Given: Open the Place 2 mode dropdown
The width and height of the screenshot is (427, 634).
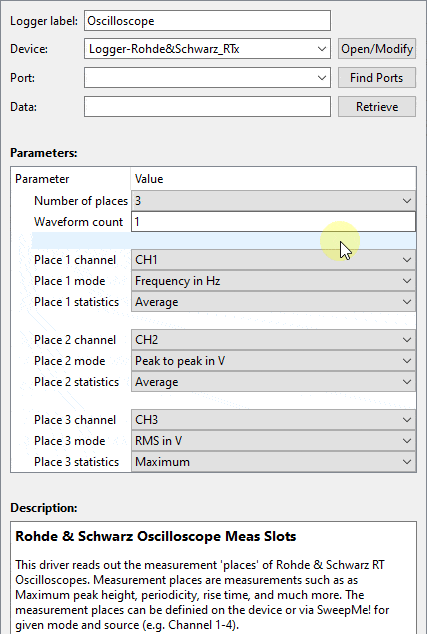Looking at the screenshot, I should 273,361.
